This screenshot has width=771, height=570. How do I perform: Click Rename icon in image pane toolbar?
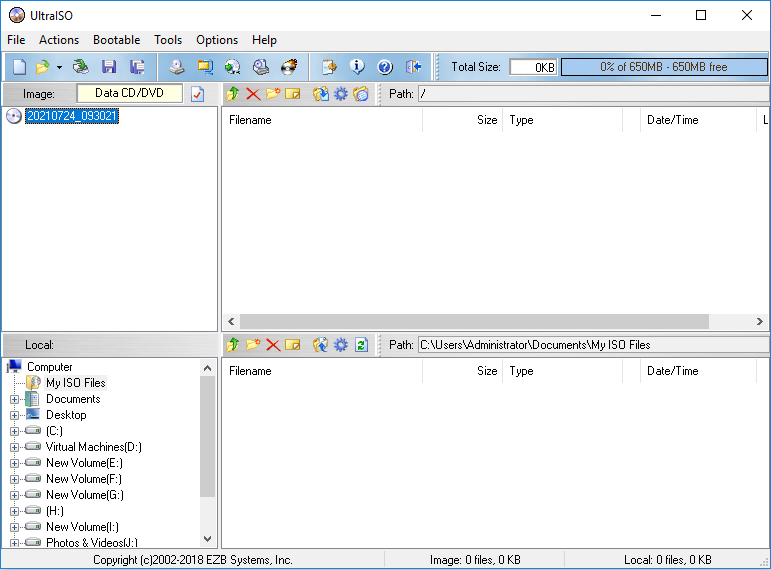(293, 93)
